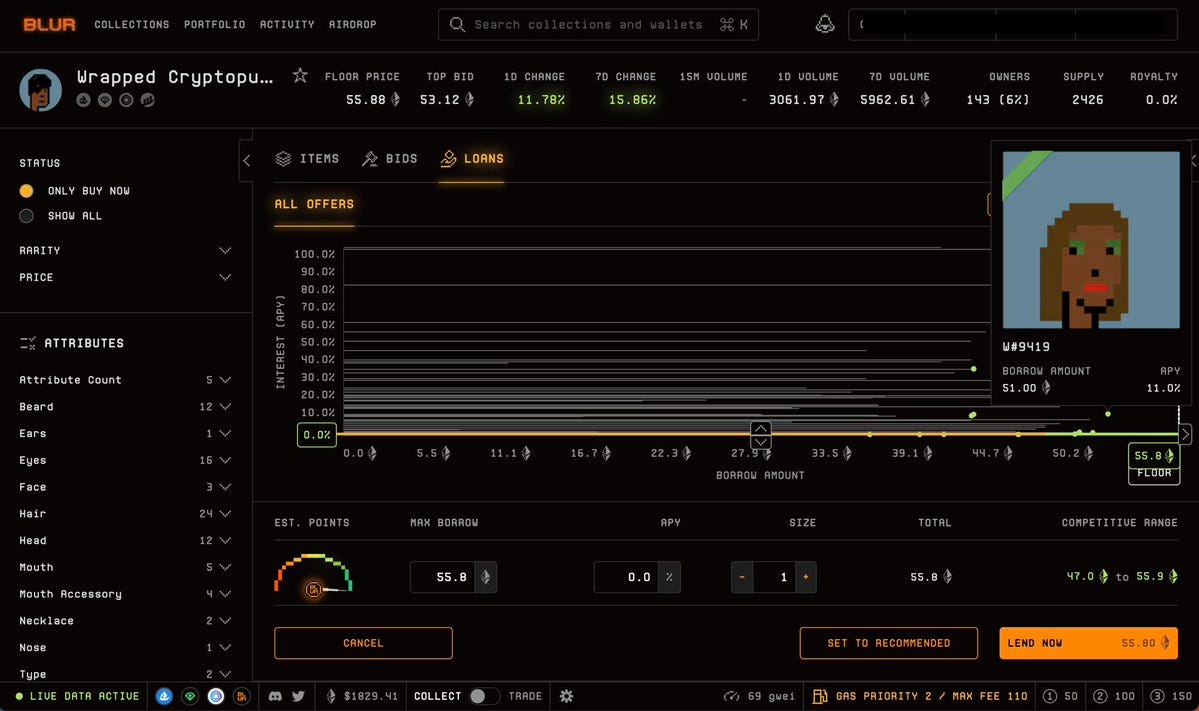Open the Airdrop nav item
Viewport: 1199px width, 711px height.
[353, 24]
